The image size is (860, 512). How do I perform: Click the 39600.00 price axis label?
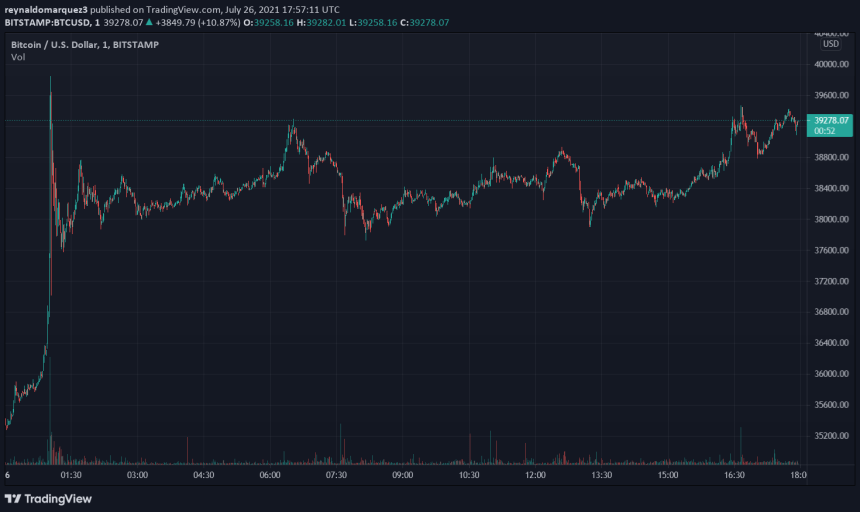(831, 95)
